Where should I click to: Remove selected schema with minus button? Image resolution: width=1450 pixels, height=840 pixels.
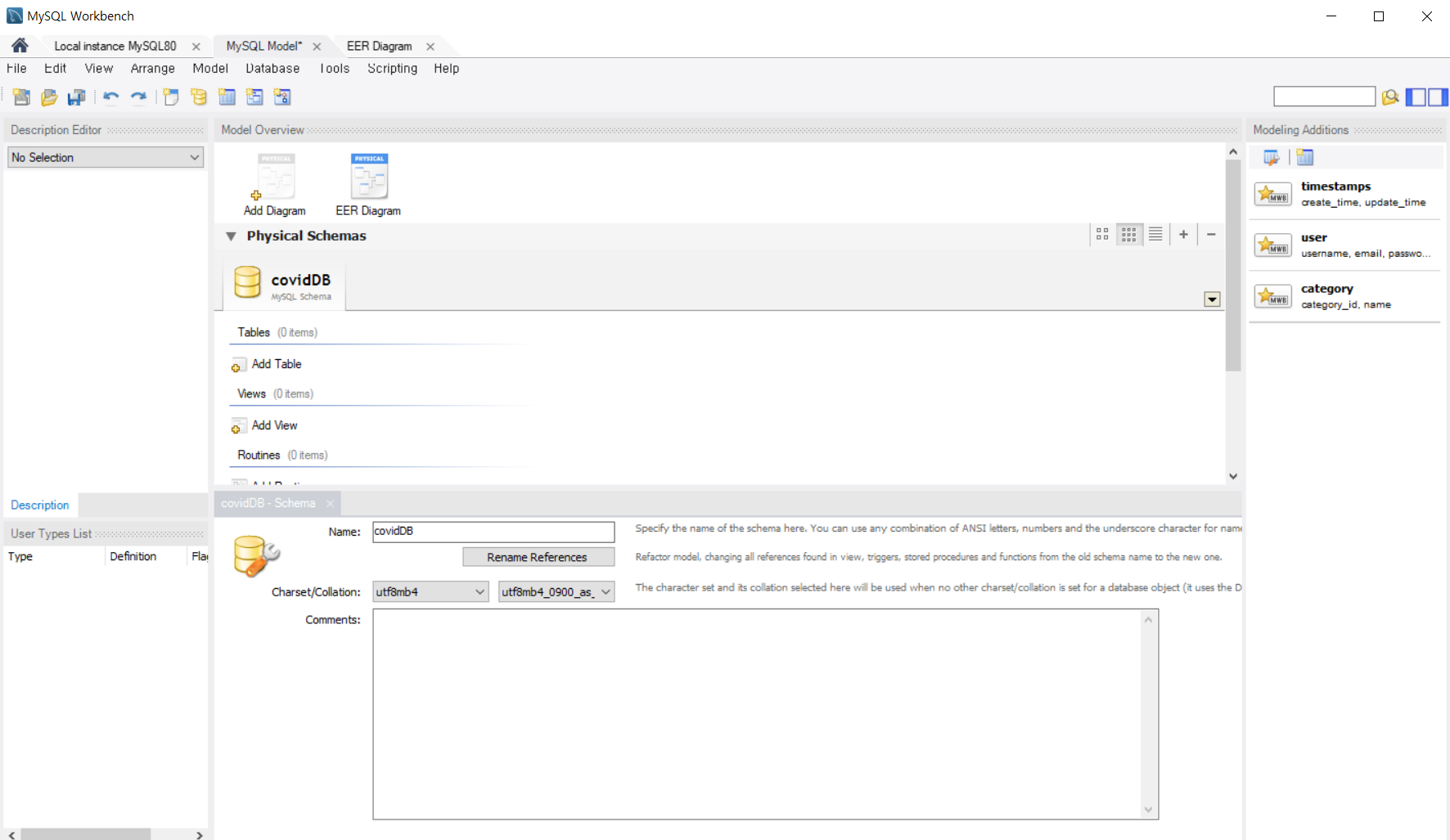[1211, 235]
